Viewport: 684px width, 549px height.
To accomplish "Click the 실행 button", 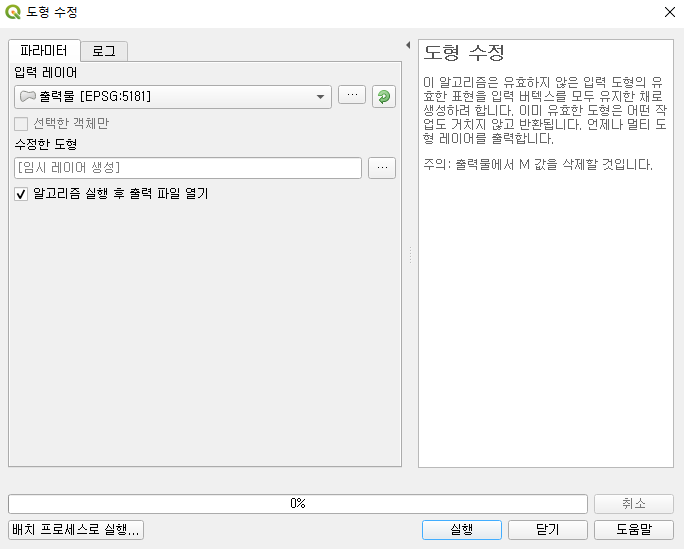I will click(462, 529).
